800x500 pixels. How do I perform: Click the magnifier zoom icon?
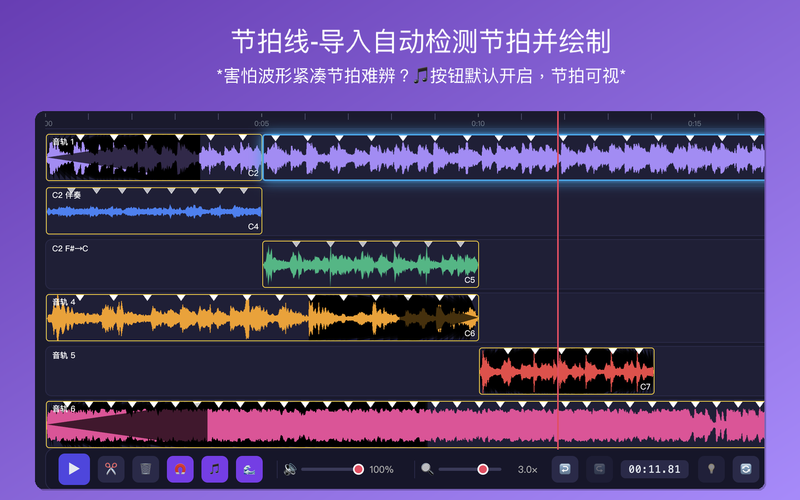(x=427, y=469)
